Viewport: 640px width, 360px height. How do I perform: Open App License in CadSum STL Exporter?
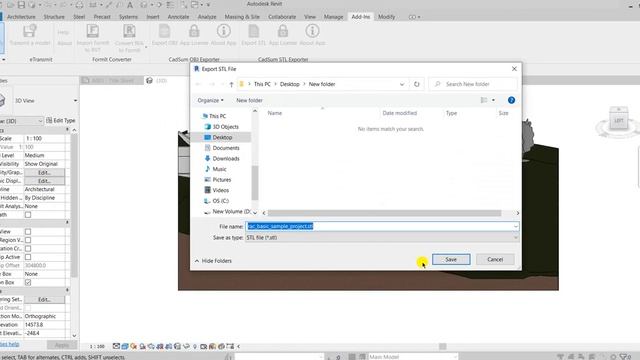click(x=283, y=35)
